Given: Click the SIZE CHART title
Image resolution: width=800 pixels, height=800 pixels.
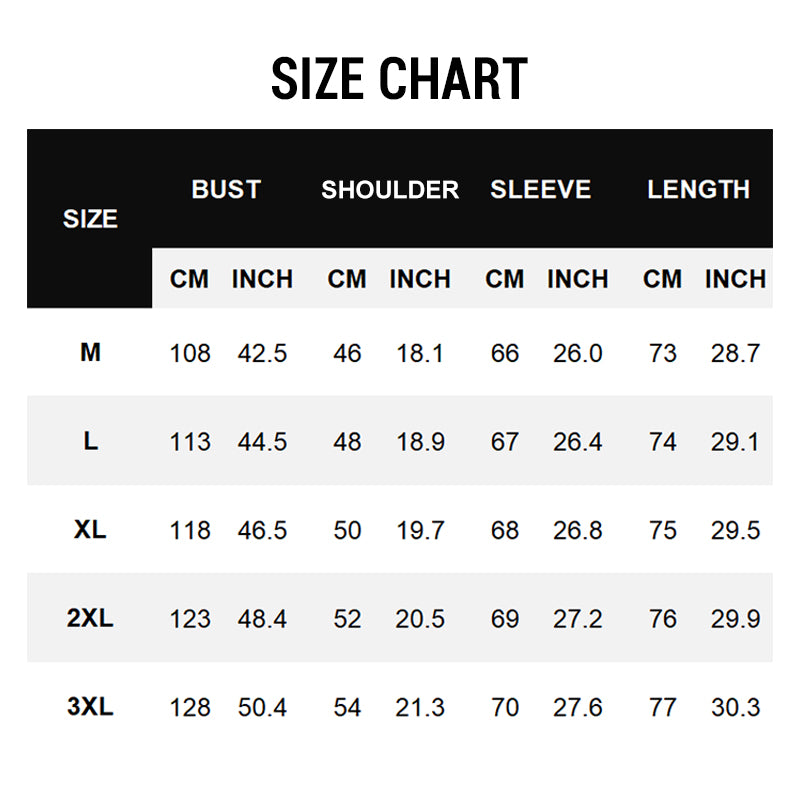Looking at the screenshot, I should click(x=399, y=80).
